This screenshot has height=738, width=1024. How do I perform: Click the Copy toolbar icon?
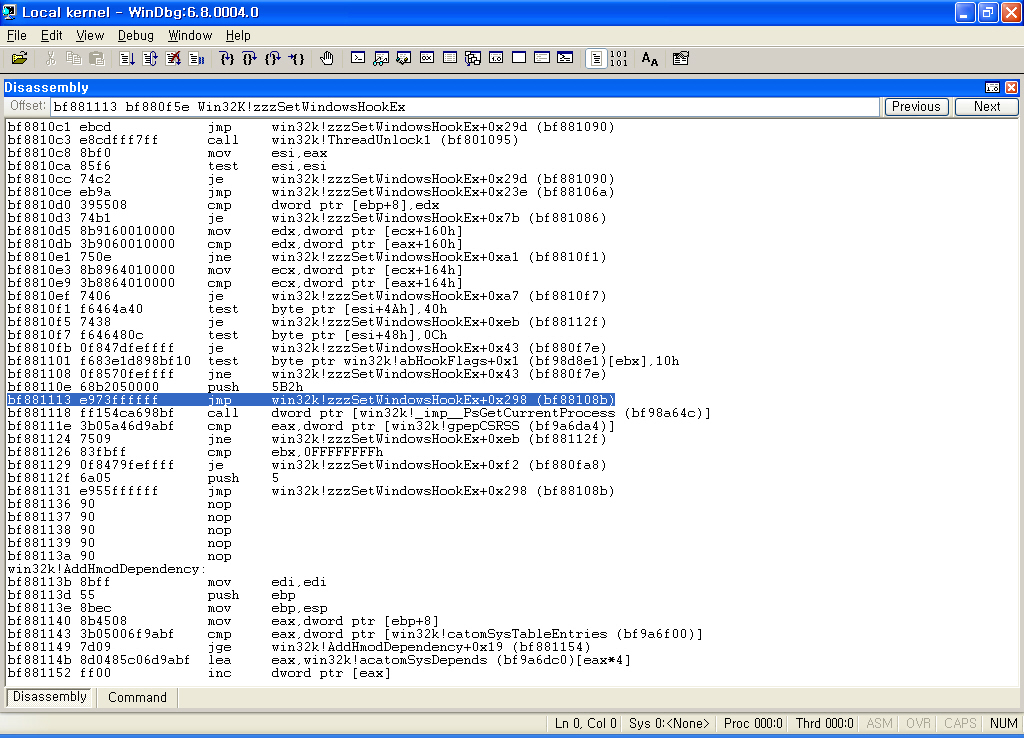click(74, 59)
